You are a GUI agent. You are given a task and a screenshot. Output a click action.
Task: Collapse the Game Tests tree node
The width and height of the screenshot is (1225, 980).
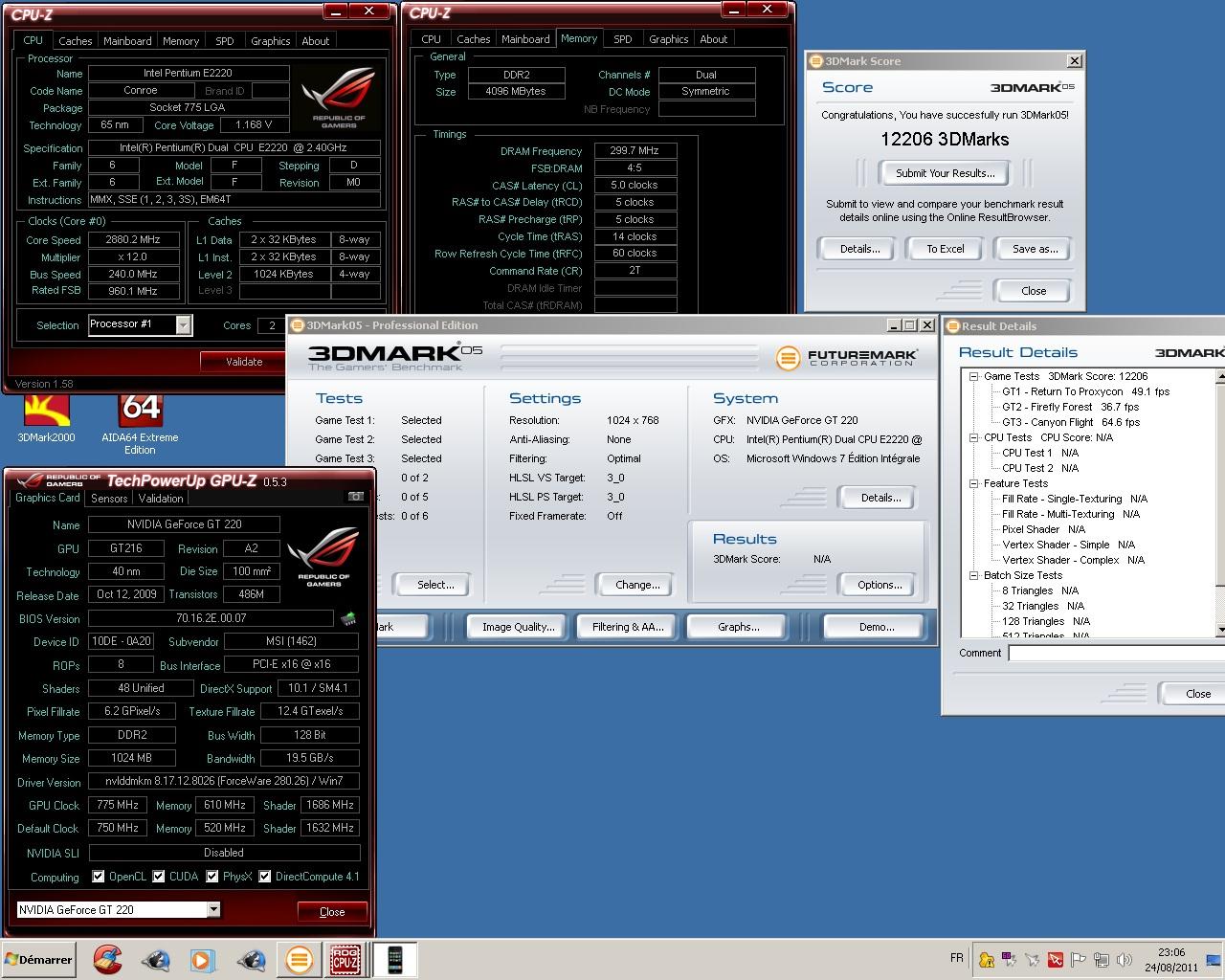973,376
